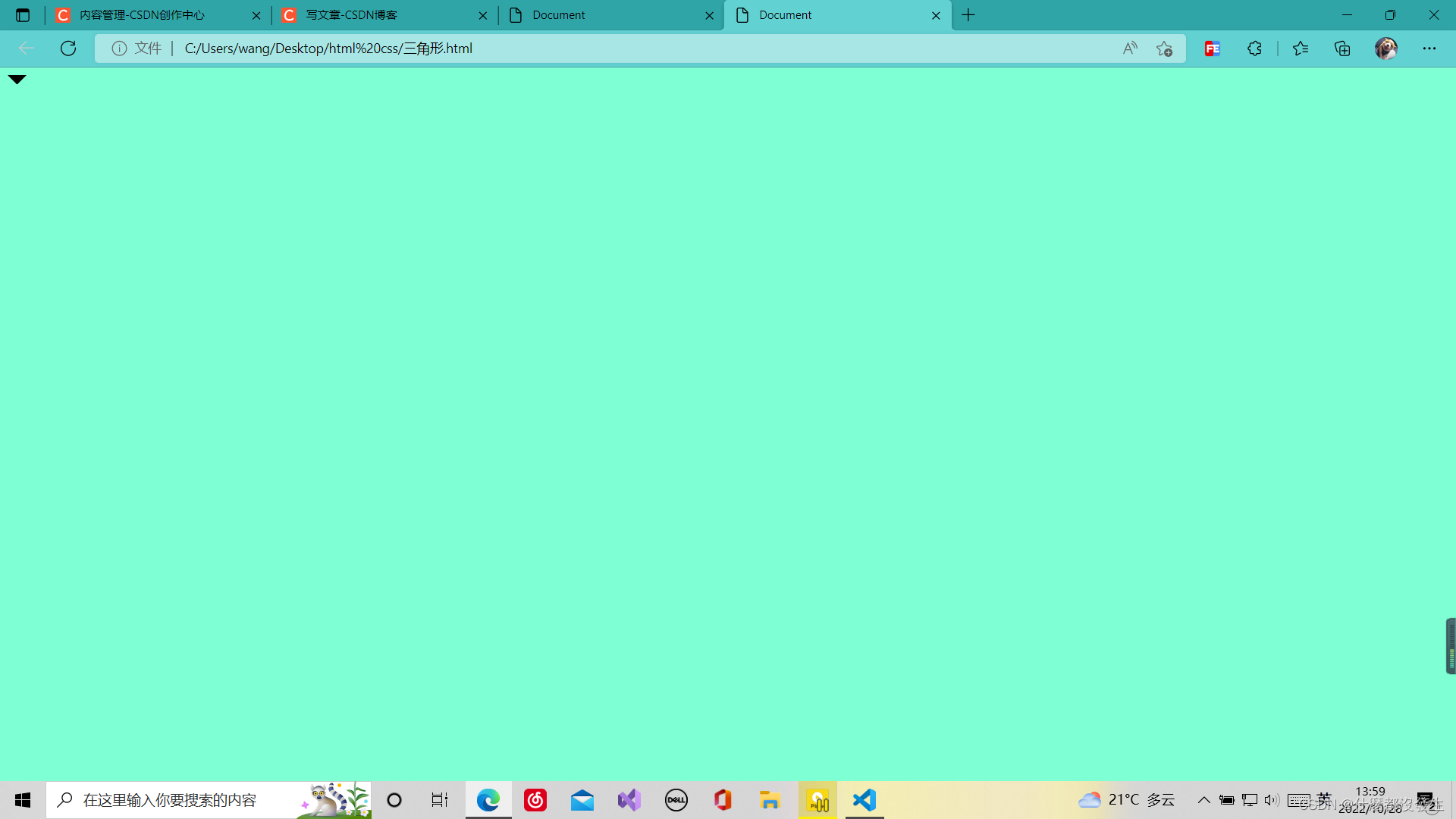Image resolution: width=1456 pixels, height=819 pixels.
Task: Open Cortana circle icon
Action: click(394, 800)
